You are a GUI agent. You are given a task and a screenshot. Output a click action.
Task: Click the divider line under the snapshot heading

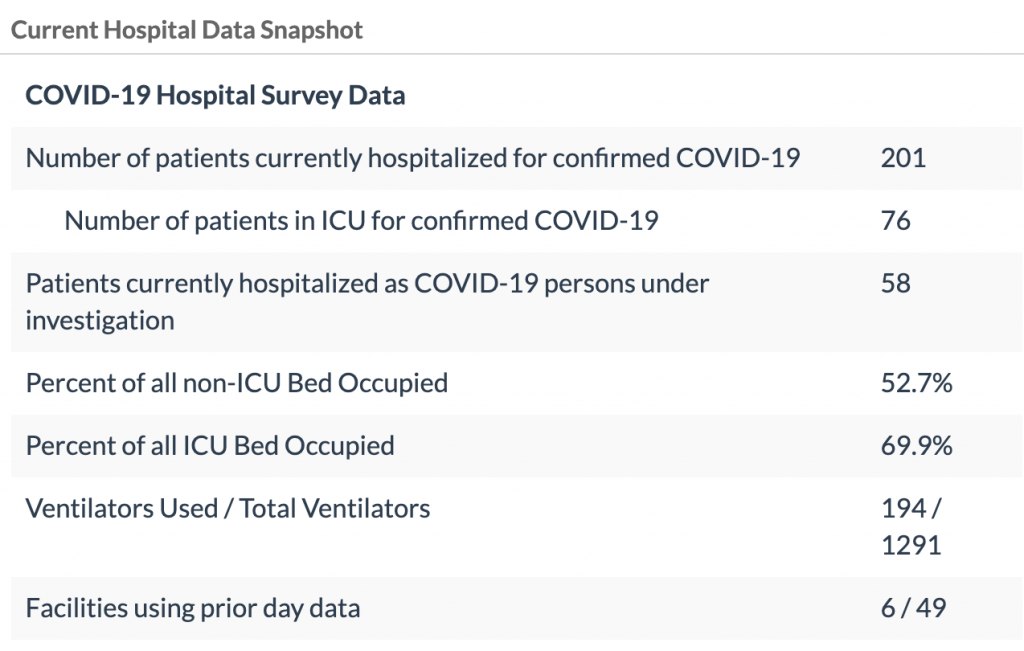pyautogui.click(x=512, y=53)
